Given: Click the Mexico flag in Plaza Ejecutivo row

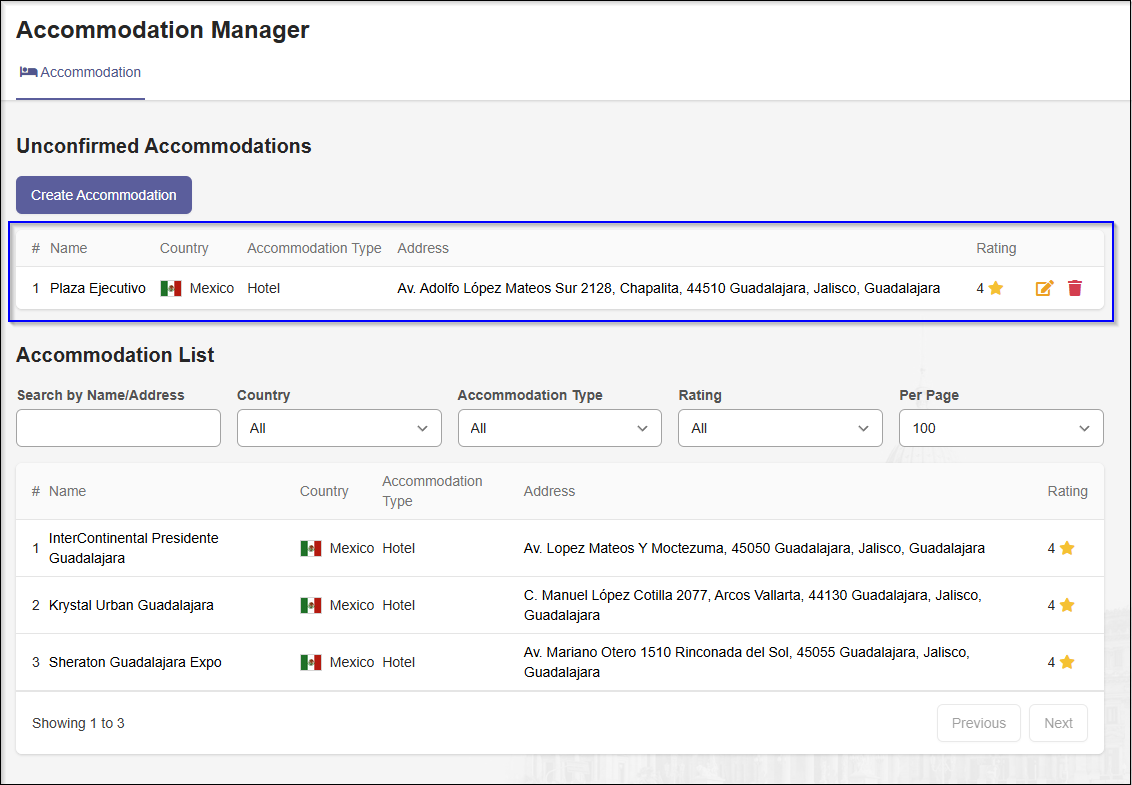Looking at the screenshot, I should [171, 288].
